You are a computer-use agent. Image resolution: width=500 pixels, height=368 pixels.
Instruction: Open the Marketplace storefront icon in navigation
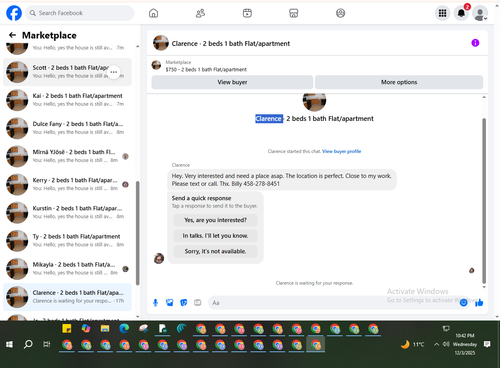pos(294,13)
